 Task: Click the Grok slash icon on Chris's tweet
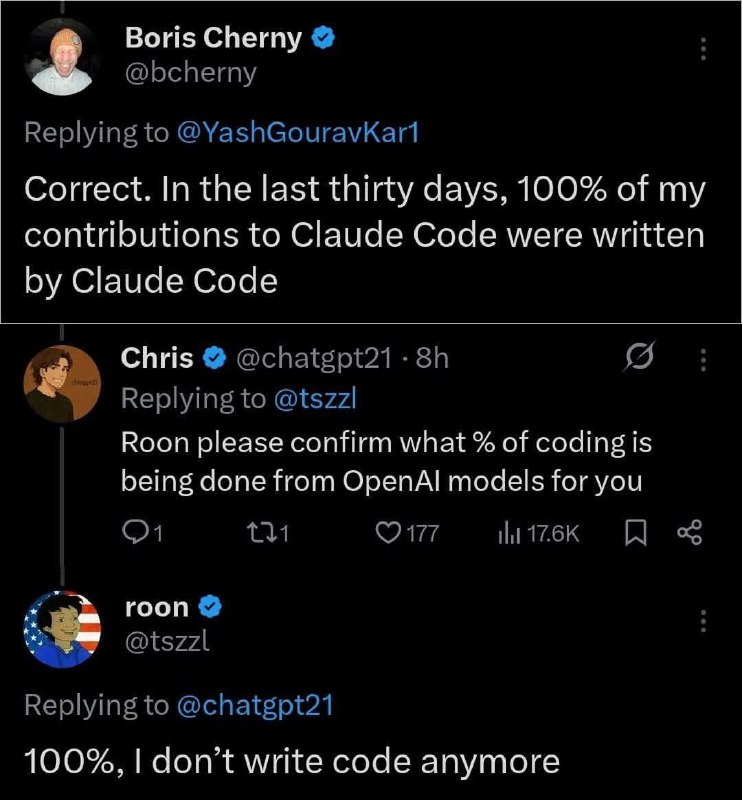pos(638,356)
